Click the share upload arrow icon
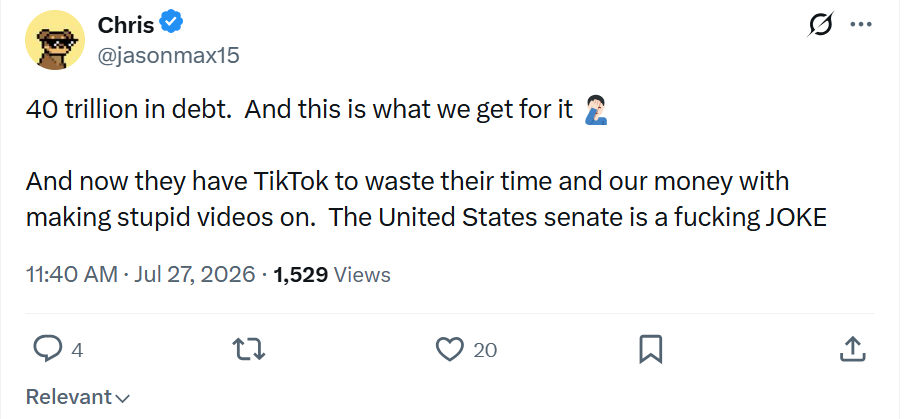Screen dimensions: 908x419 (x=852, y=350)
